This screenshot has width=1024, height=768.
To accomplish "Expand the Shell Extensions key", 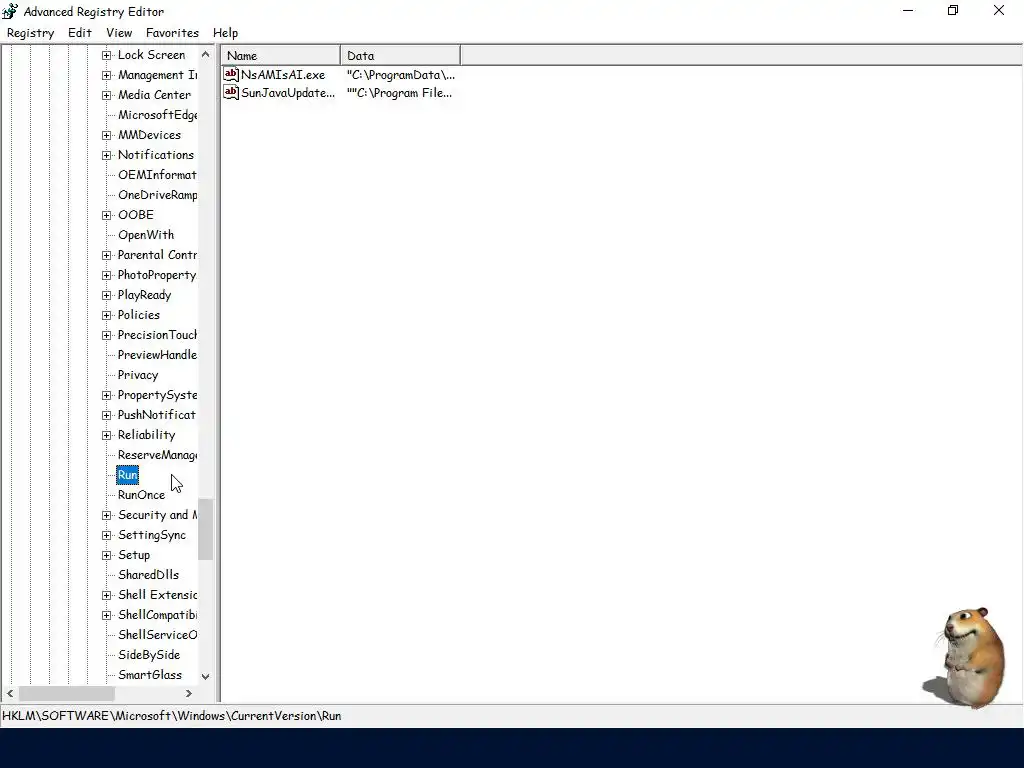I will click(x=106, y=596).
